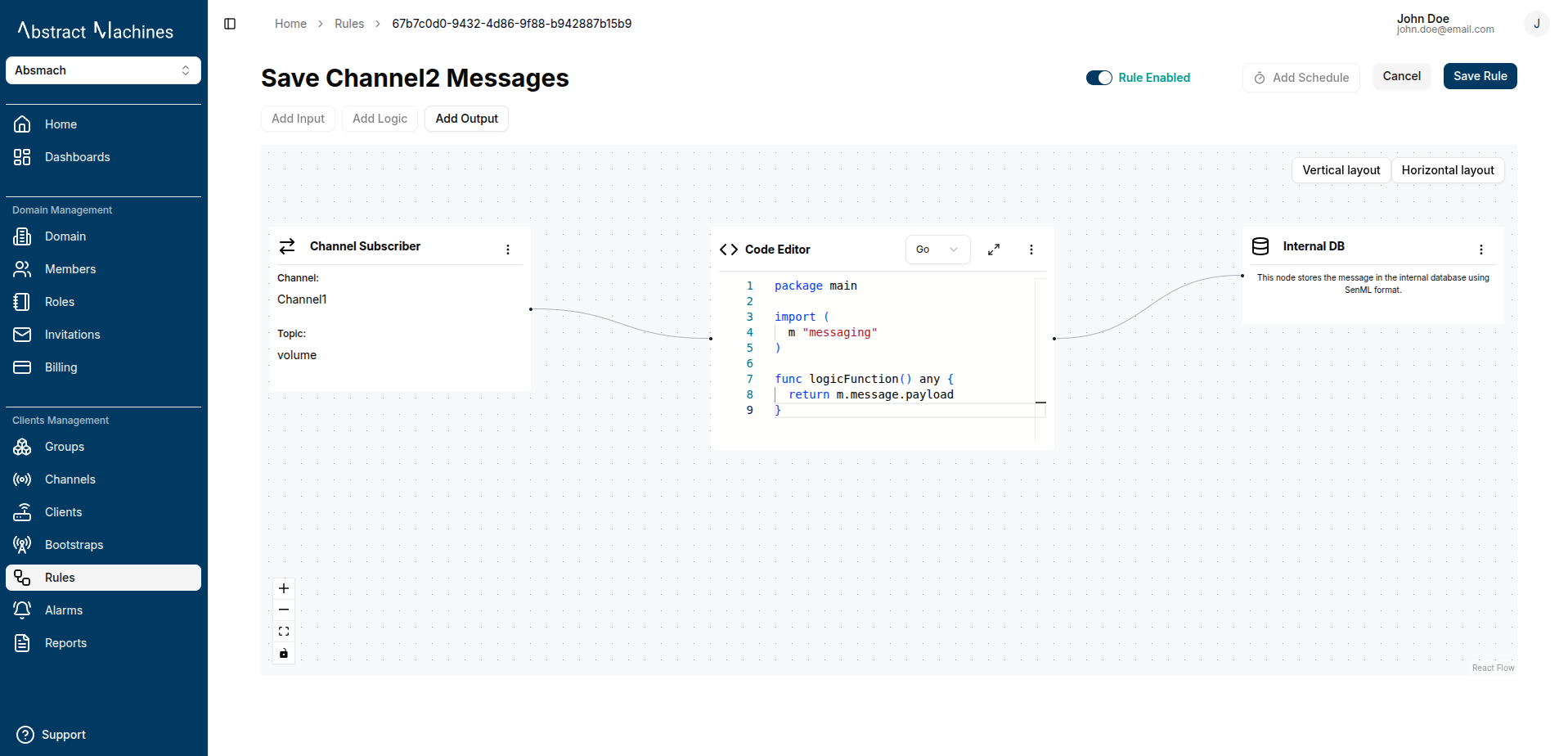Click the Add Input button
This screenshot has width=1568, height=756.
coord(298,119)
